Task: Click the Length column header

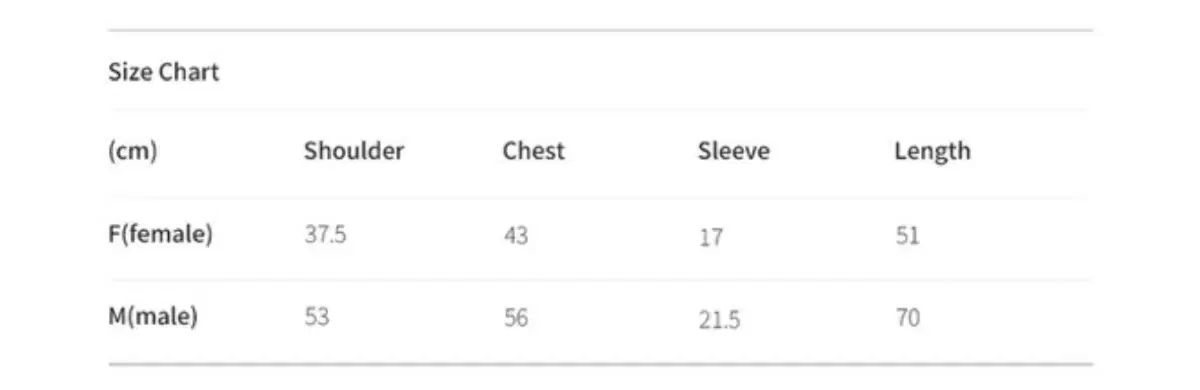Action: [x=932, y=152]
